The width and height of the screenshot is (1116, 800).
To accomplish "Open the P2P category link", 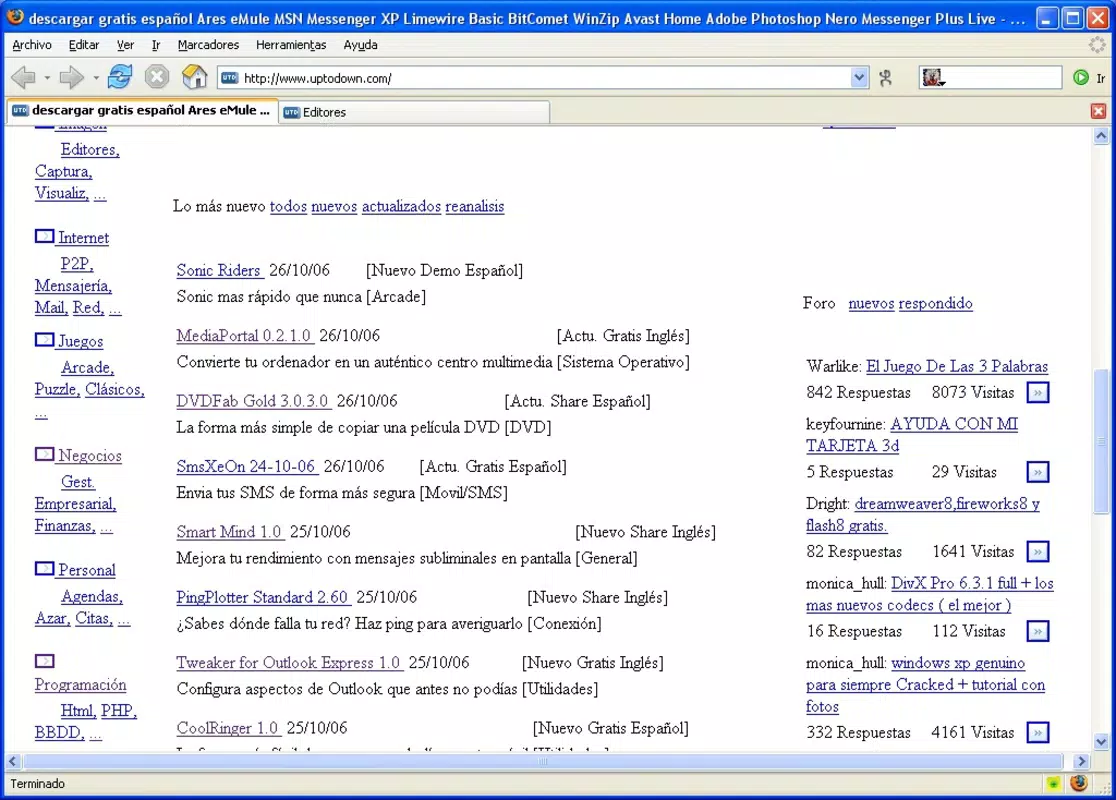I will (77, 264).
